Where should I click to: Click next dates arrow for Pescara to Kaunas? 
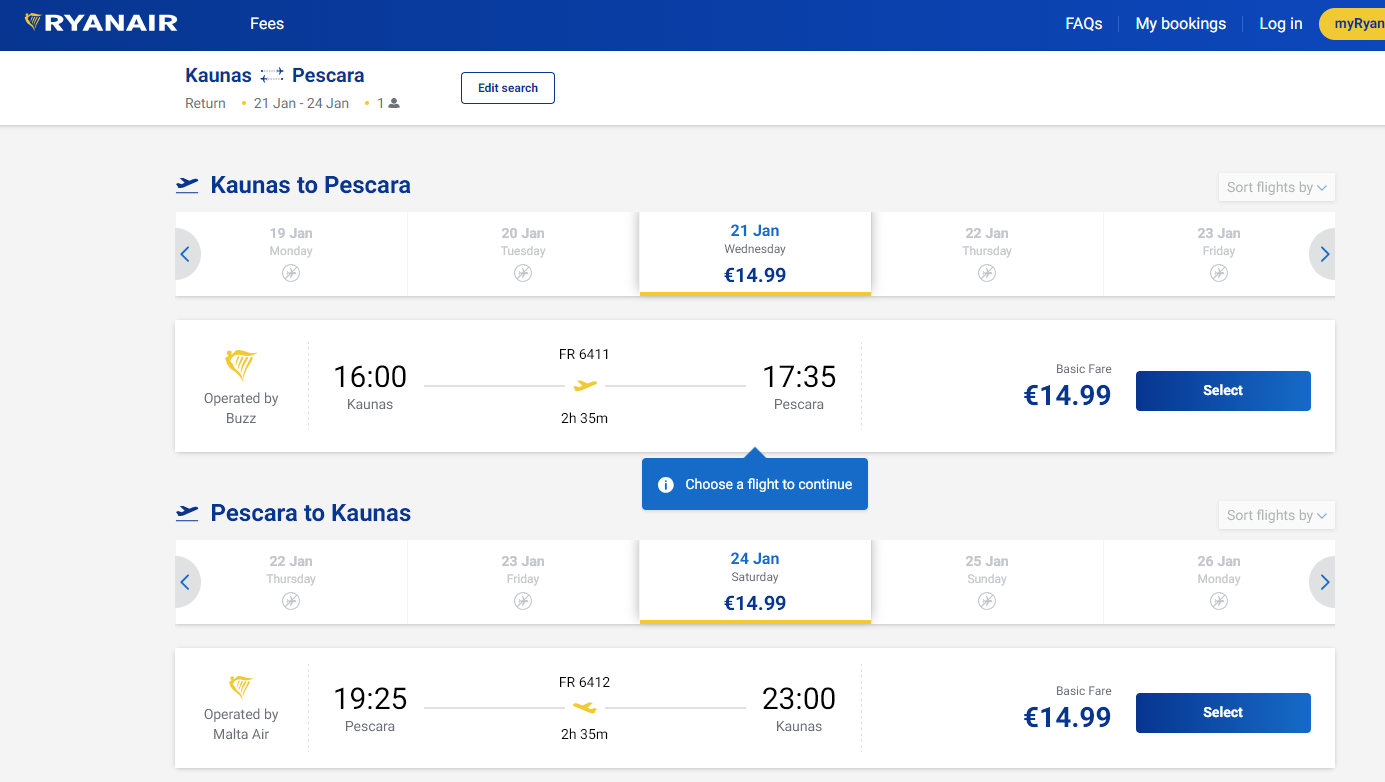[1324, 582]
